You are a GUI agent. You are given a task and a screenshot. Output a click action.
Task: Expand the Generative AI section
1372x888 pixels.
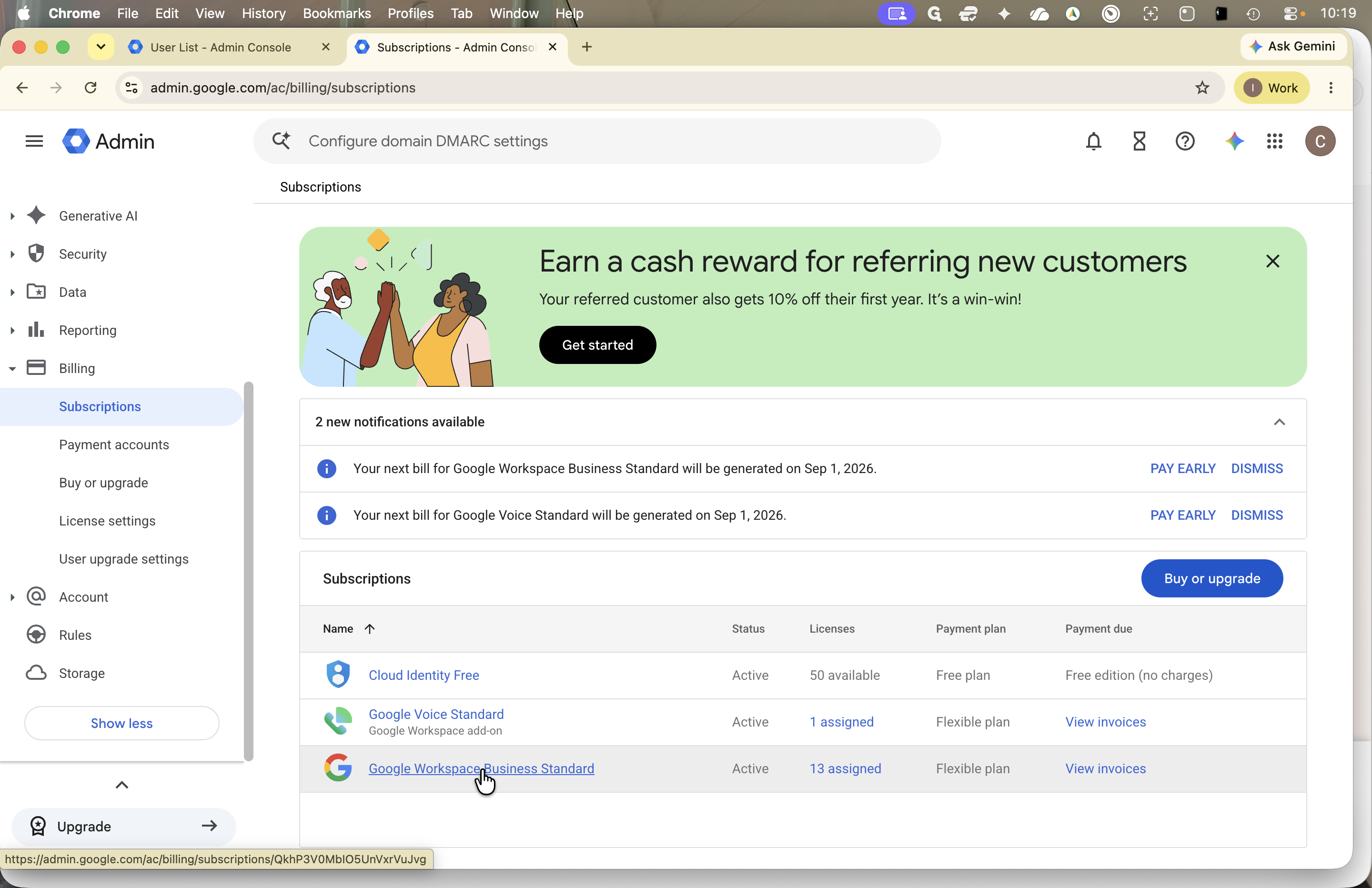(x=12, y=216)
